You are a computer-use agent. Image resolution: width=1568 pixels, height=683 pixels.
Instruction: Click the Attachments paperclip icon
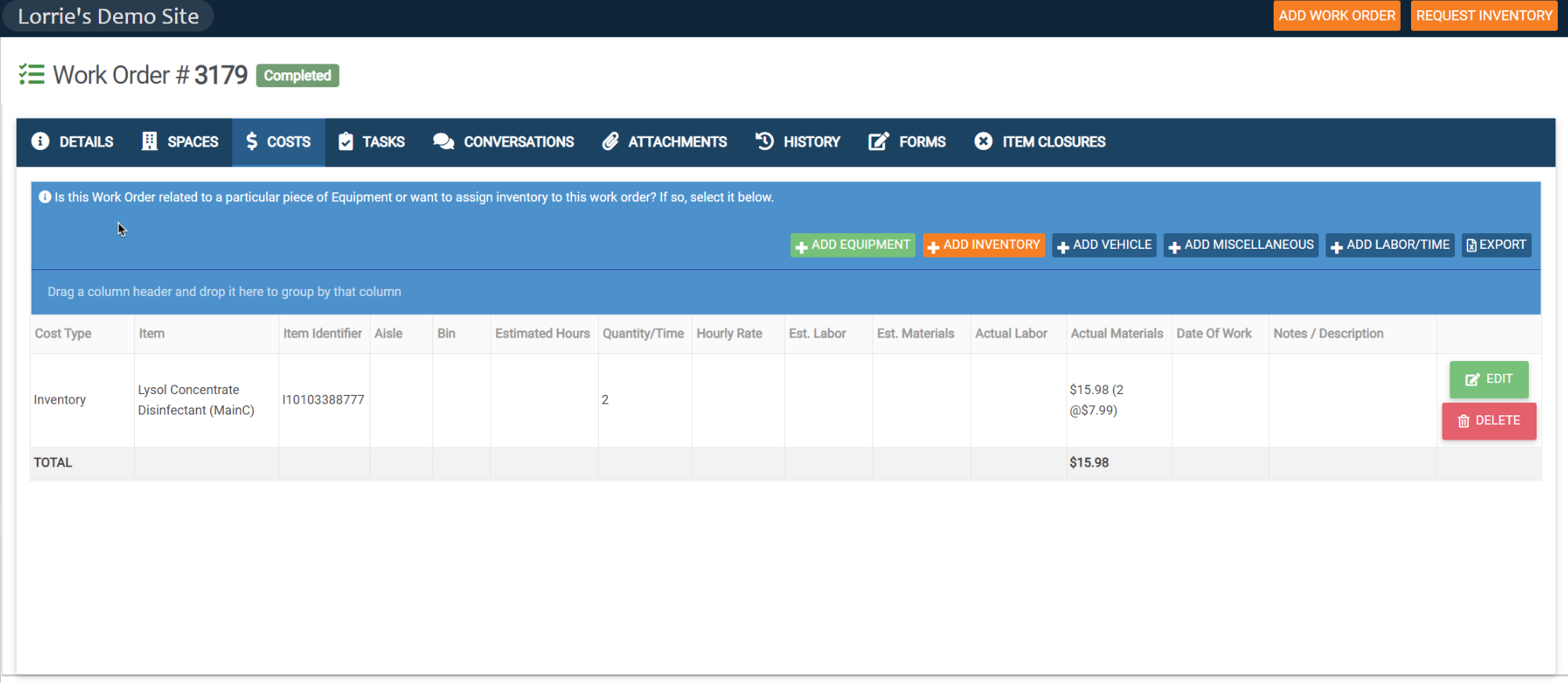coord(610,141)
